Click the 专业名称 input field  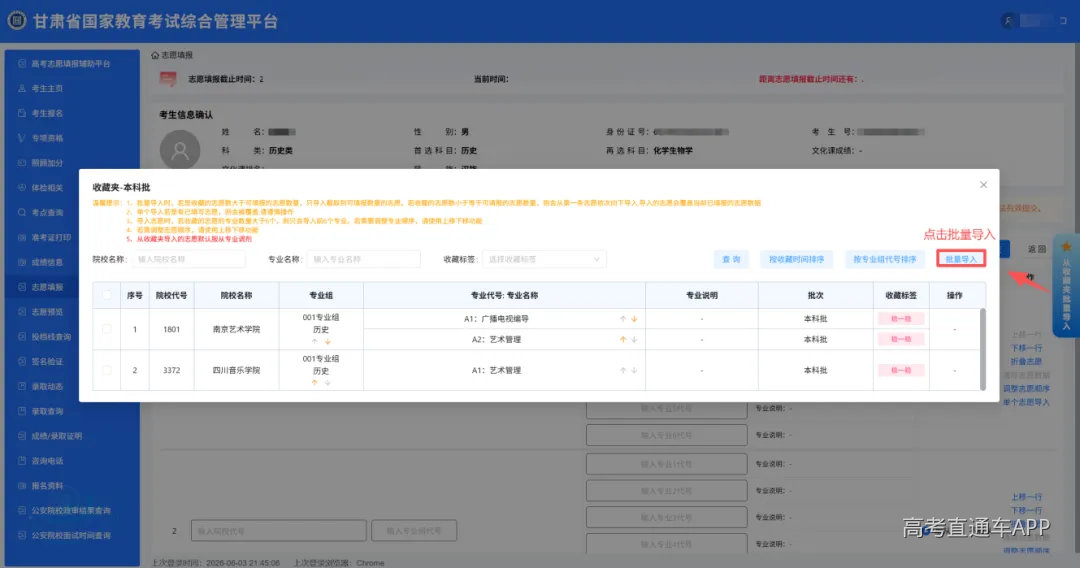point(363,260)
